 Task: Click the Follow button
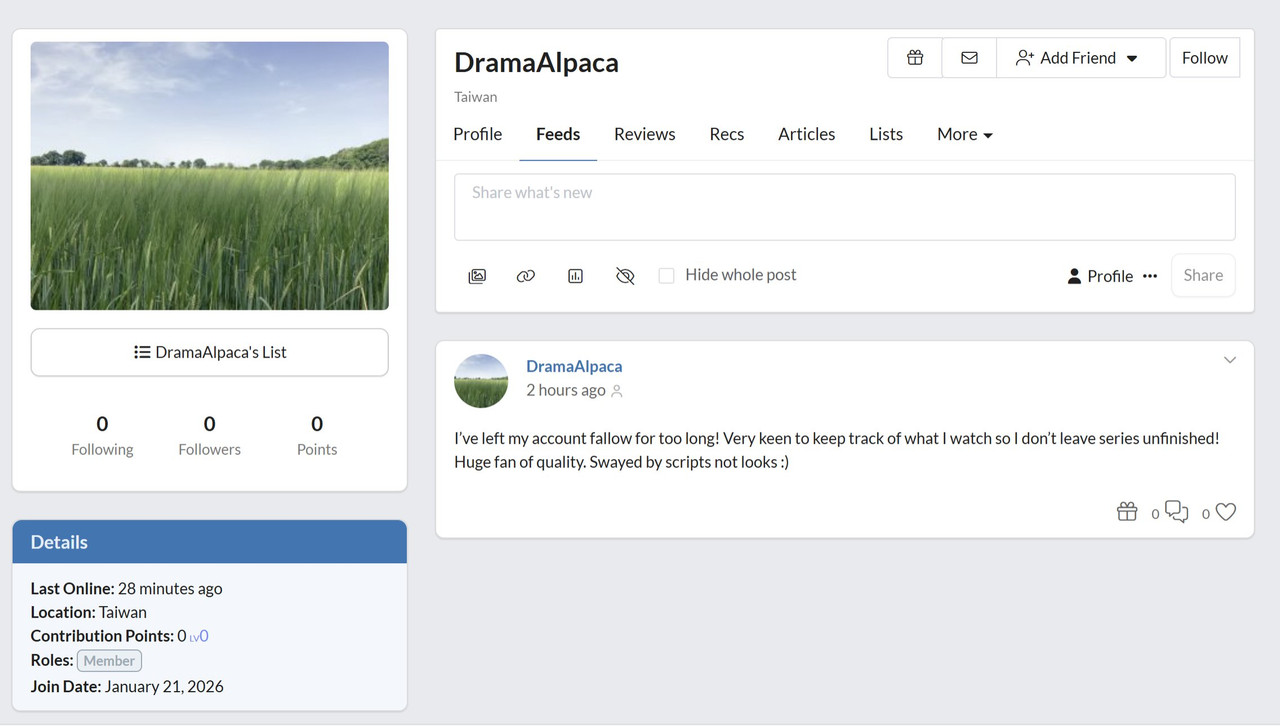1205,58
